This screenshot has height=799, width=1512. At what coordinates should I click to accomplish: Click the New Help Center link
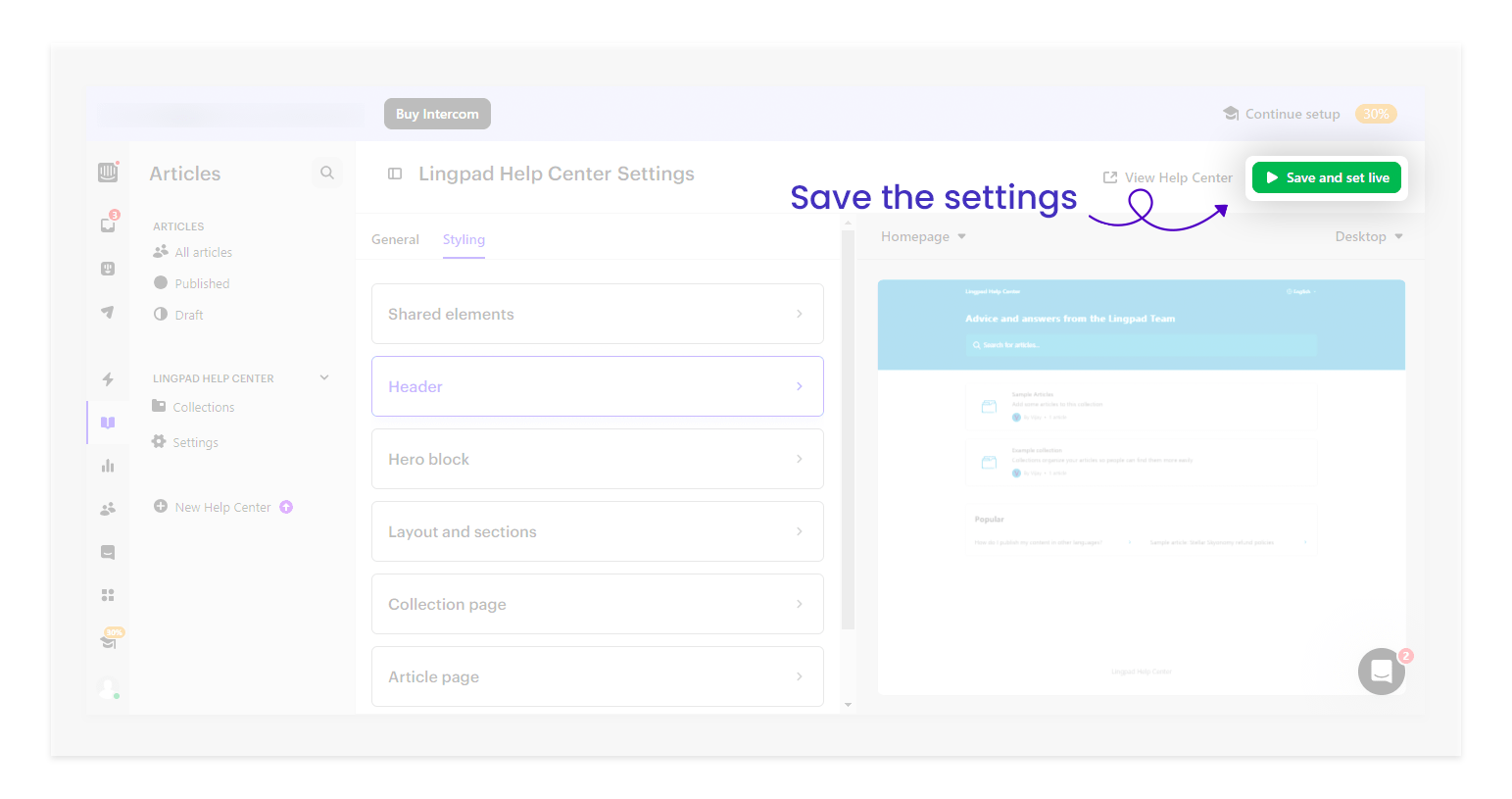(x=222, y=507)
